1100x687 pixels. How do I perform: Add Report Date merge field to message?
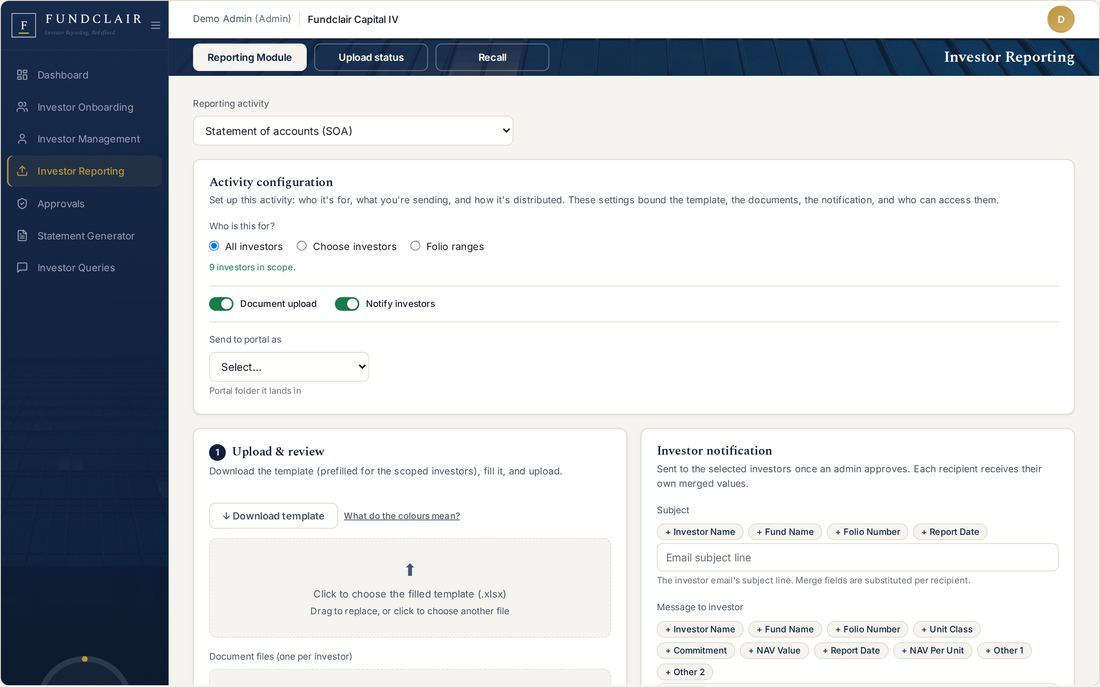851,651
